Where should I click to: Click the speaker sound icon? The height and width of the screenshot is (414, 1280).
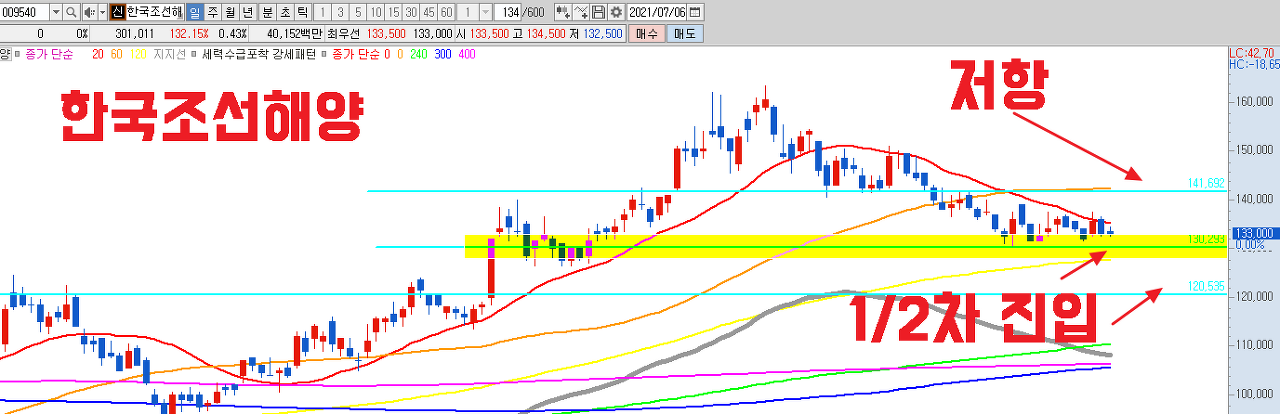pyautogui.click(x=90, y=12)
